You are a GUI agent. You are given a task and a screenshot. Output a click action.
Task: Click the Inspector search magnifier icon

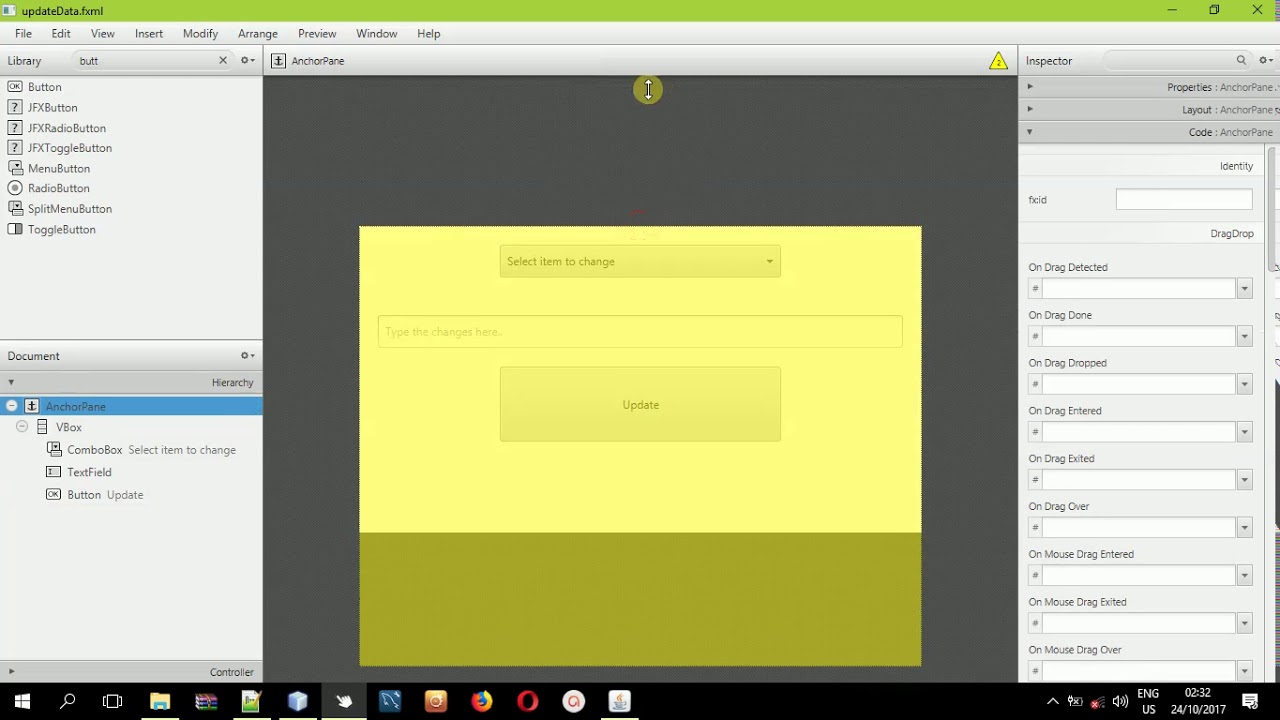pyautogui.click(x=1241, y=60)
